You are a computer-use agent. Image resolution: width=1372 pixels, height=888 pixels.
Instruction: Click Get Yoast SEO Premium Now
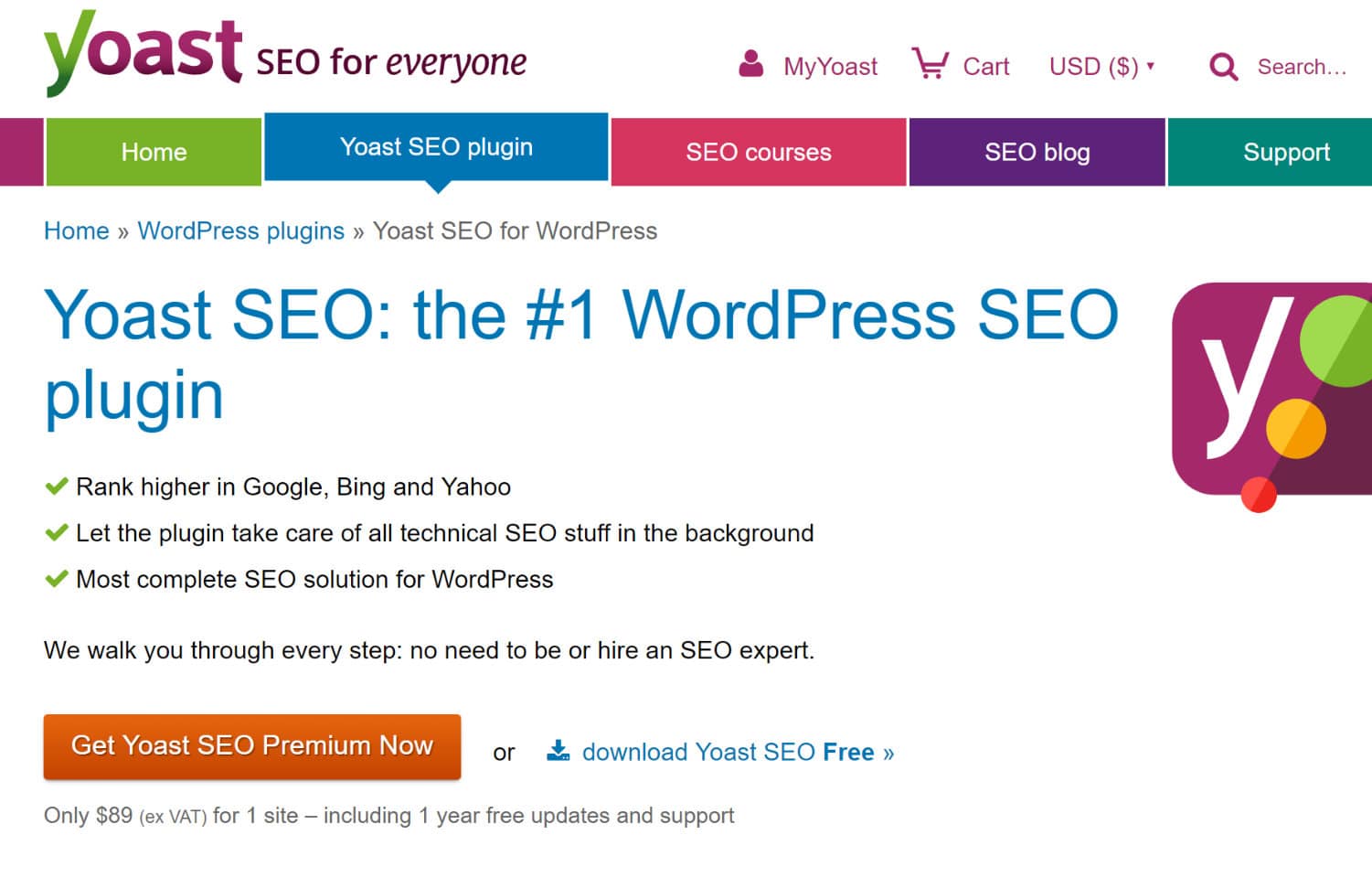pyautogui.click(x=251, y=745)
